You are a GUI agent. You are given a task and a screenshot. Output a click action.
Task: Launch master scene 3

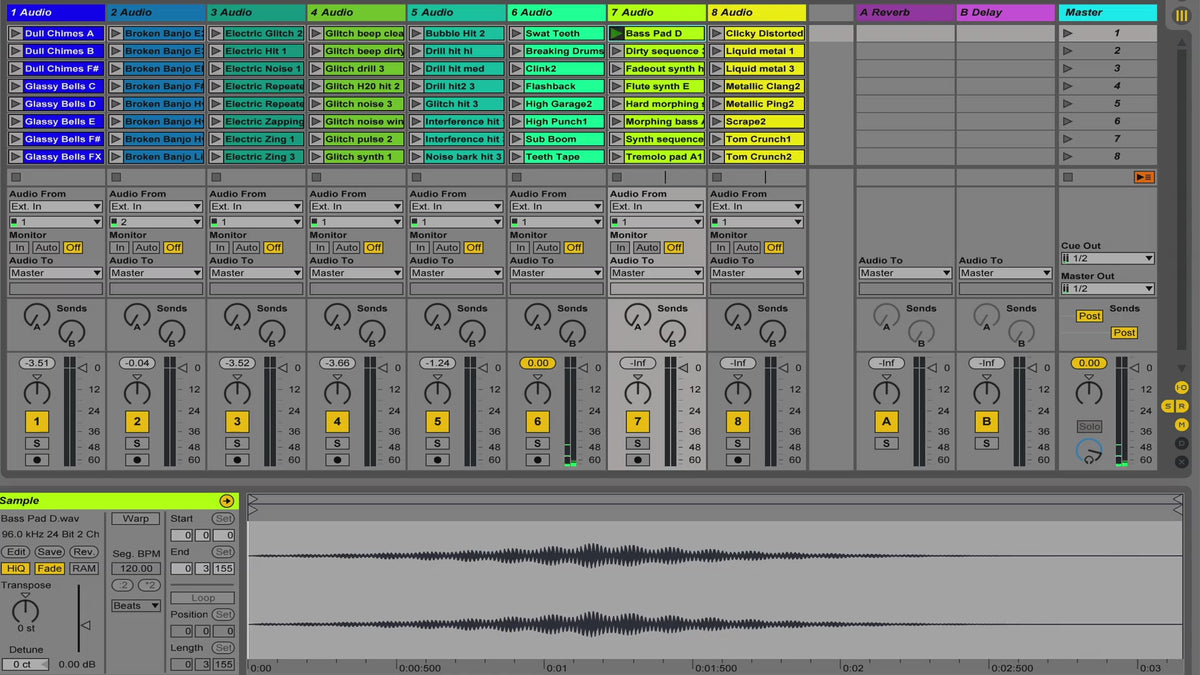(x=1067, y=69)
